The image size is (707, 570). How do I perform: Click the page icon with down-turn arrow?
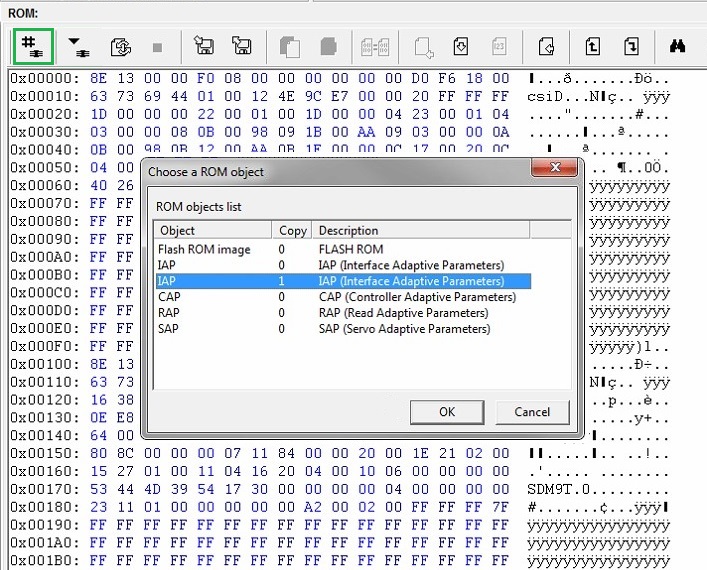click(630, 46)
